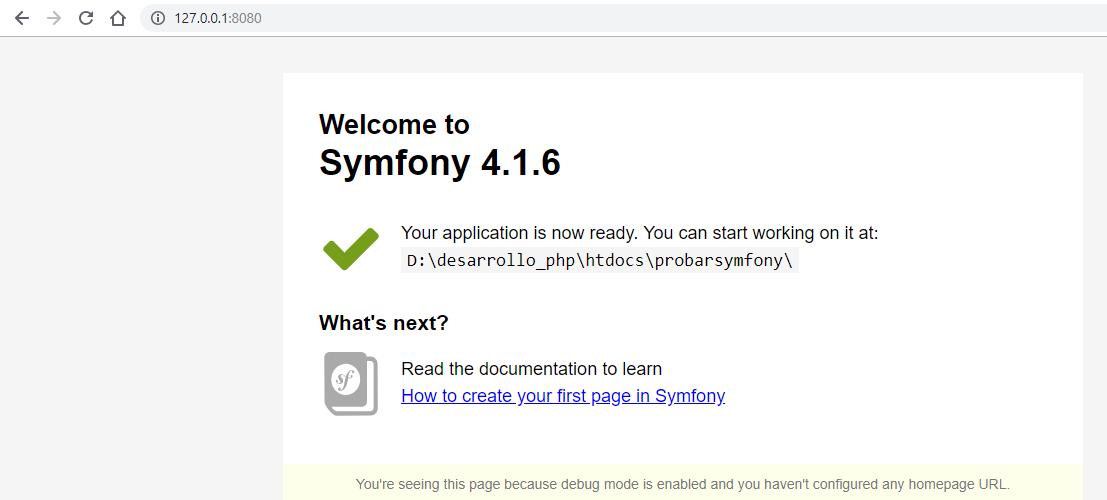Image resolution: width=1107 pixels, height=500 pixels.
Task: Click the Symfony documentation book icon
Action: click(351, 383)
